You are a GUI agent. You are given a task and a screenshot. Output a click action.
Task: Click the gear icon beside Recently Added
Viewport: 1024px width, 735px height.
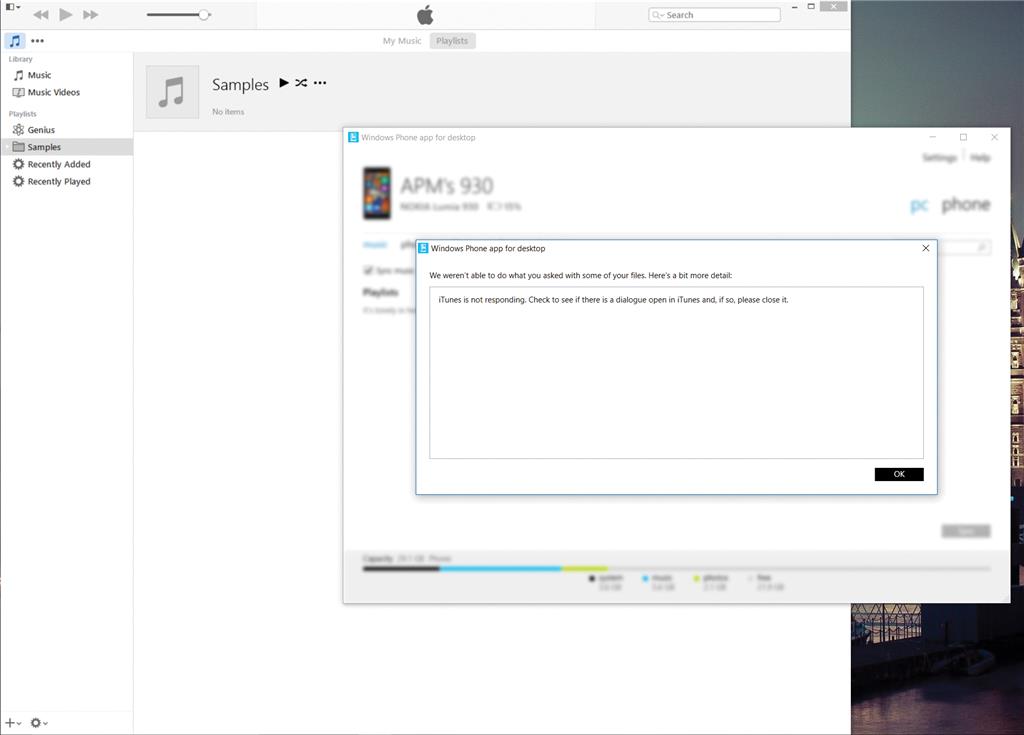18,164
